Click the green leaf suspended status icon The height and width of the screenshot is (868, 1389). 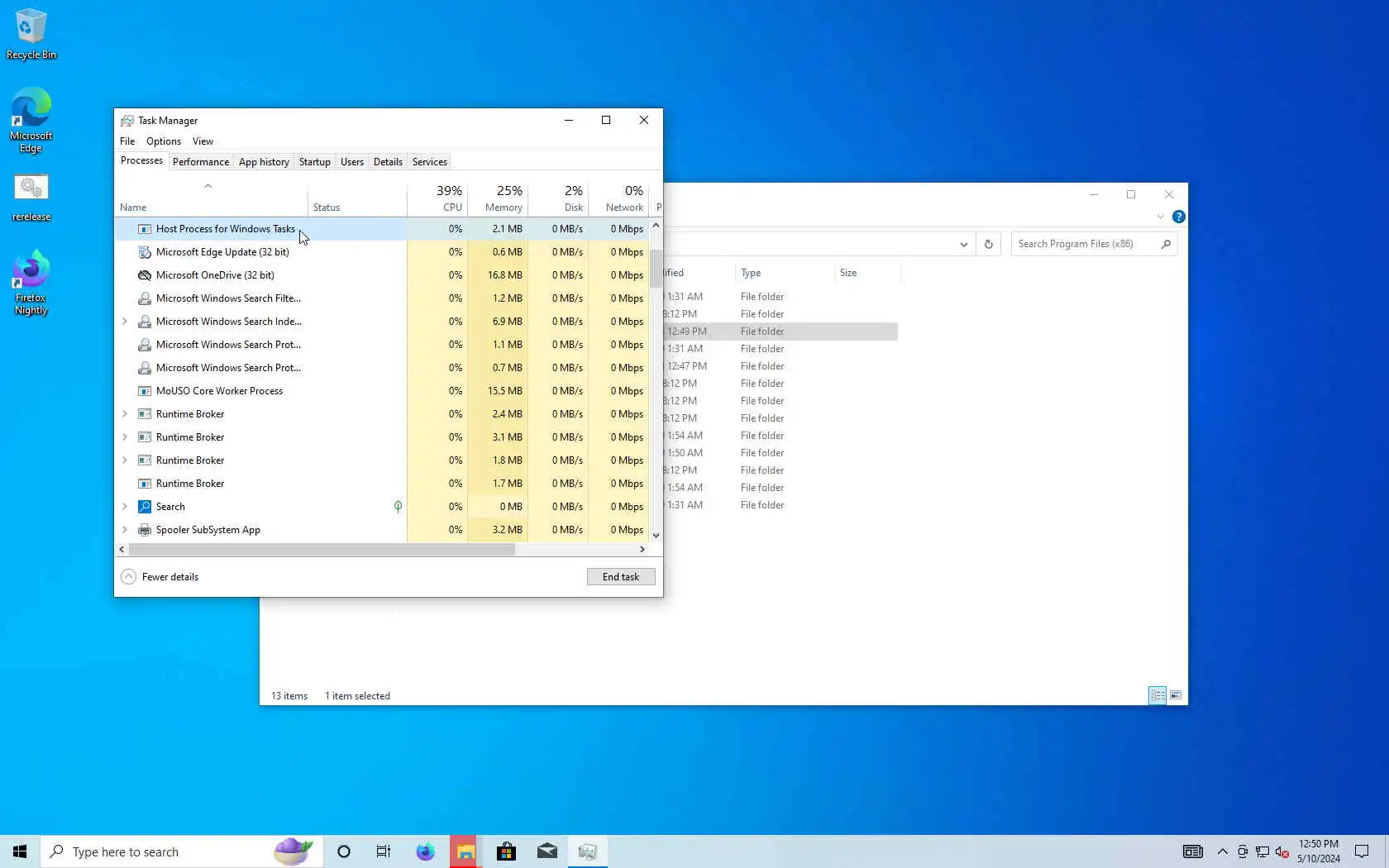398,507
